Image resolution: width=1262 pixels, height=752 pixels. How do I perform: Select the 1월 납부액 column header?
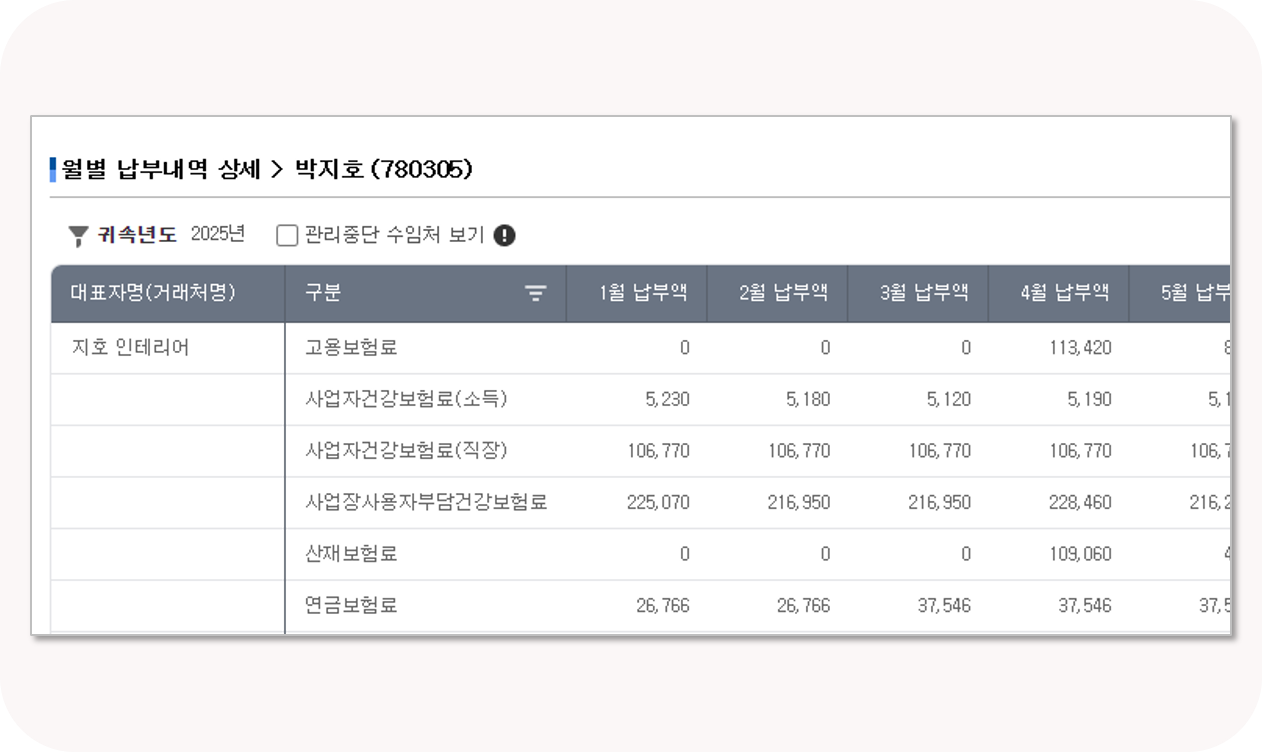[637, 293]
